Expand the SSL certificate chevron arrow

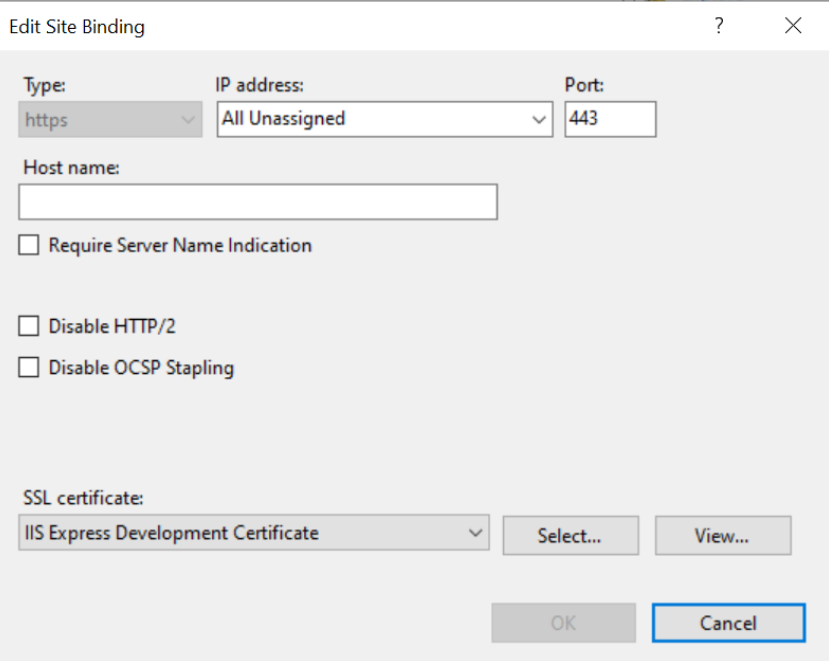[x=475, y=533]
